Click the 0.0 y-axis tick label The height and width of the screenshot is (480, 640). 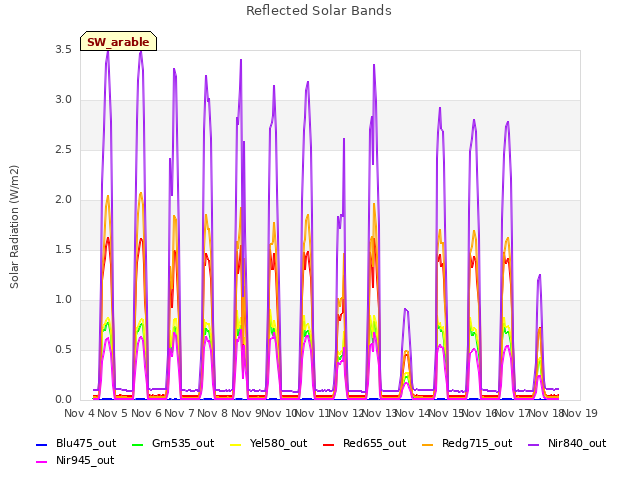64,400
